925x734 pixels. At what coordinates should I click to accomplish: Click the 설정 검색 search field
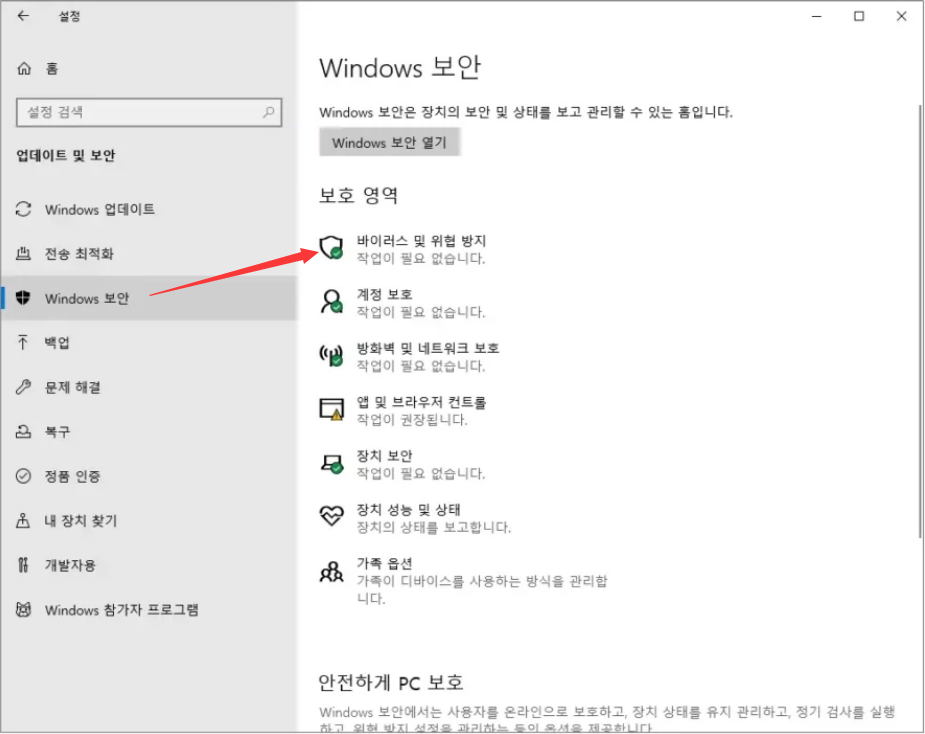point(149,112)
